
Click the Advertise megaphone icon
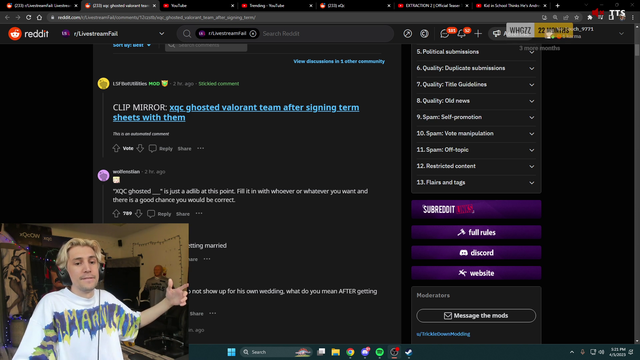[x=496, y=34]
